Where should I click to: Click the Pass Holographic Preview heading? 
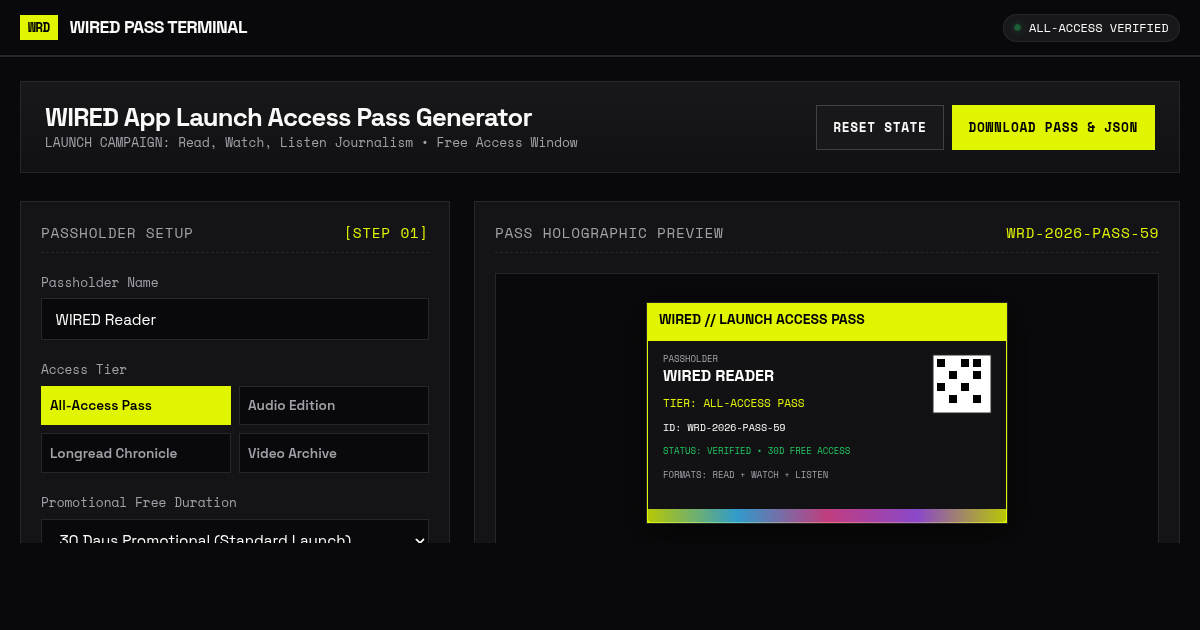(x=609, y=233)
